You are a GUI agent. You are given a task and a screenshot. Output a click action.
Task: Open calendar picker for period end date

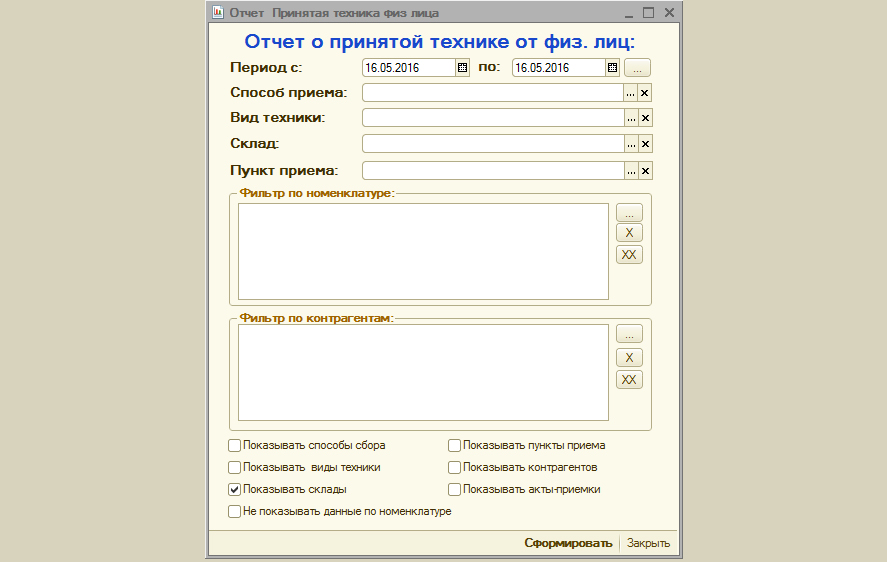click(612, 68)
